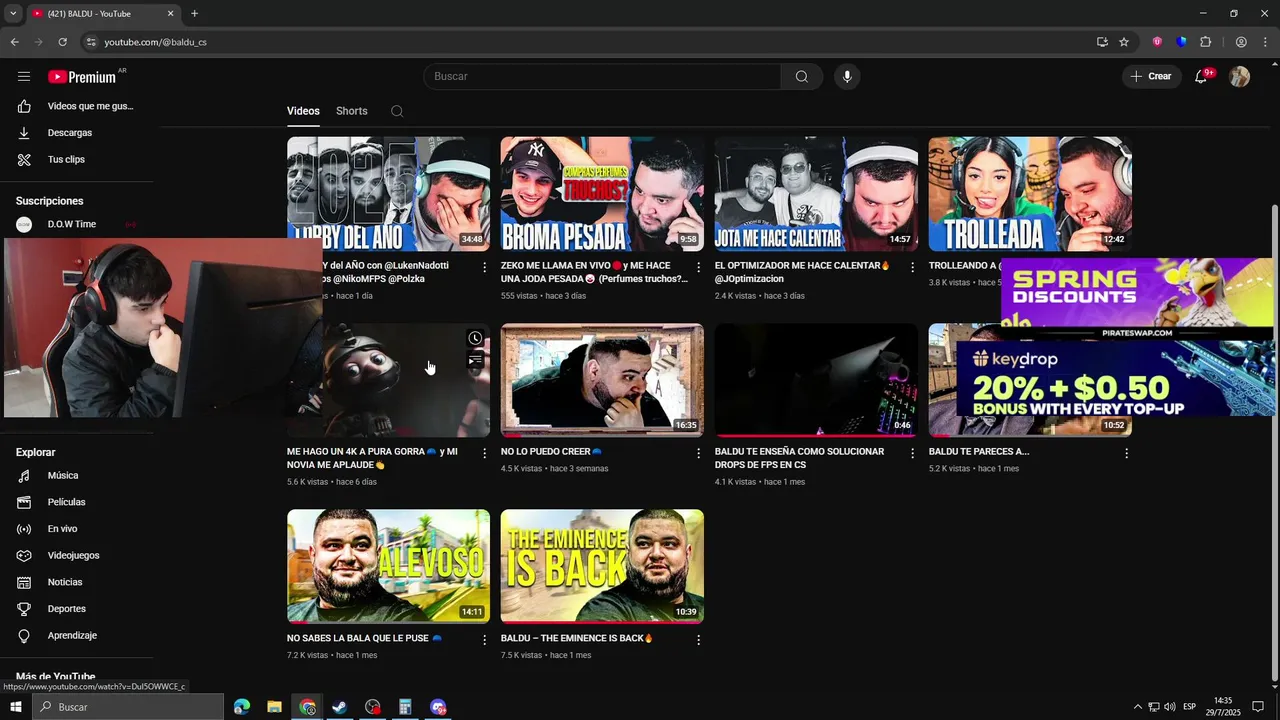Open the Discord taskbar icon
1280x720 pixels.
click(x=438, y=707)
